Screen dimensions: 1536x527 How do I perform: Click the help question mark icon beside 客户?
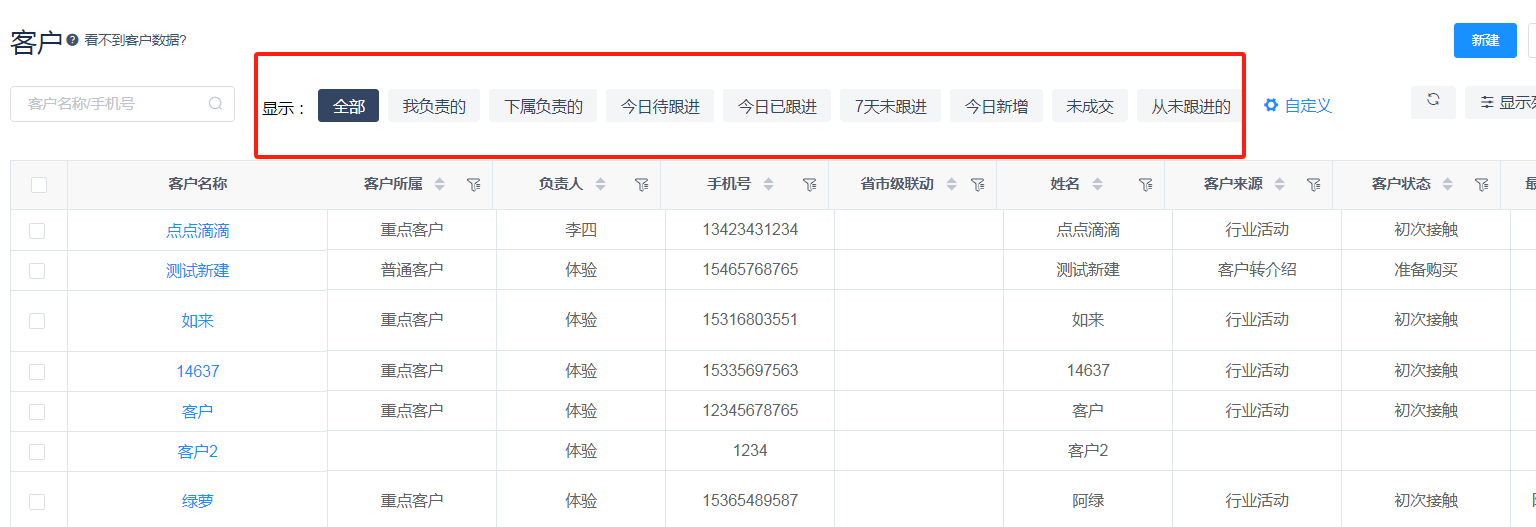72,40
